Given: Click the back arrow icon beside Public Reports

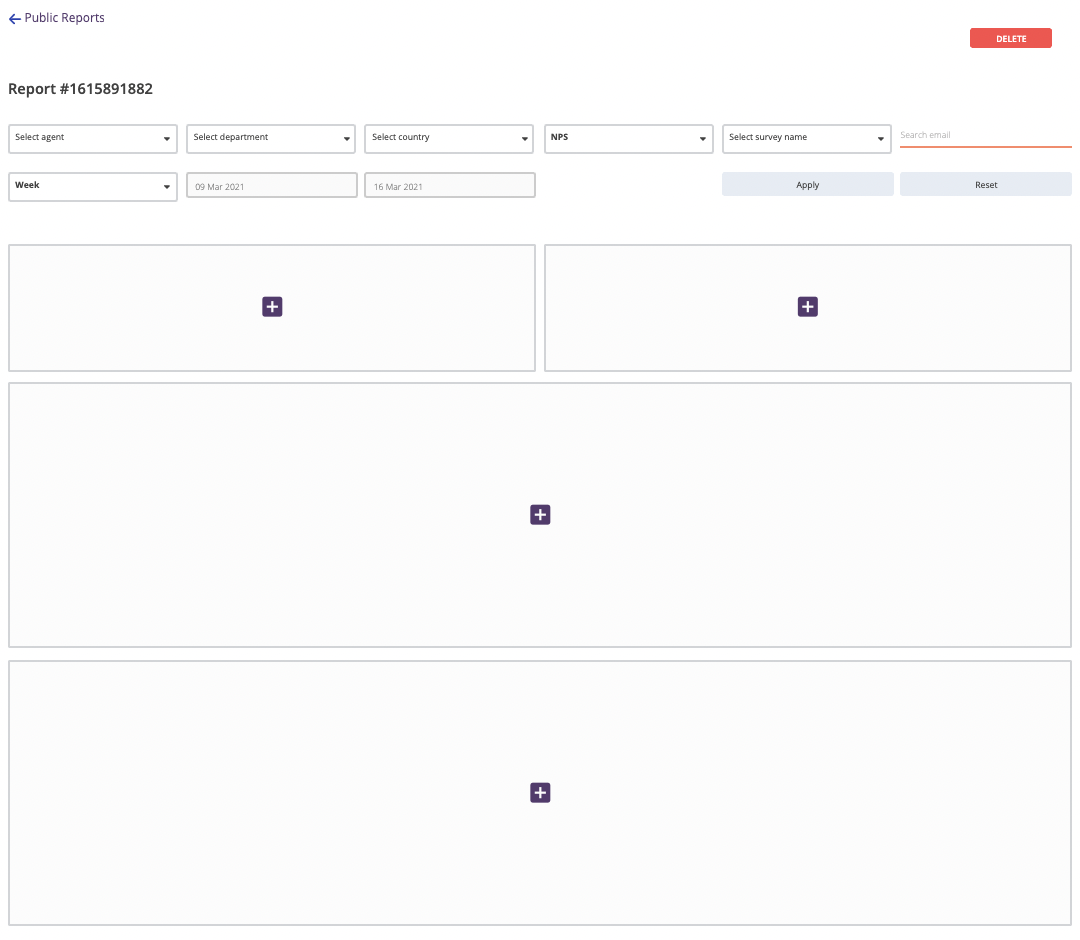Looking at the screenshot, I should [x=14, y=19].
